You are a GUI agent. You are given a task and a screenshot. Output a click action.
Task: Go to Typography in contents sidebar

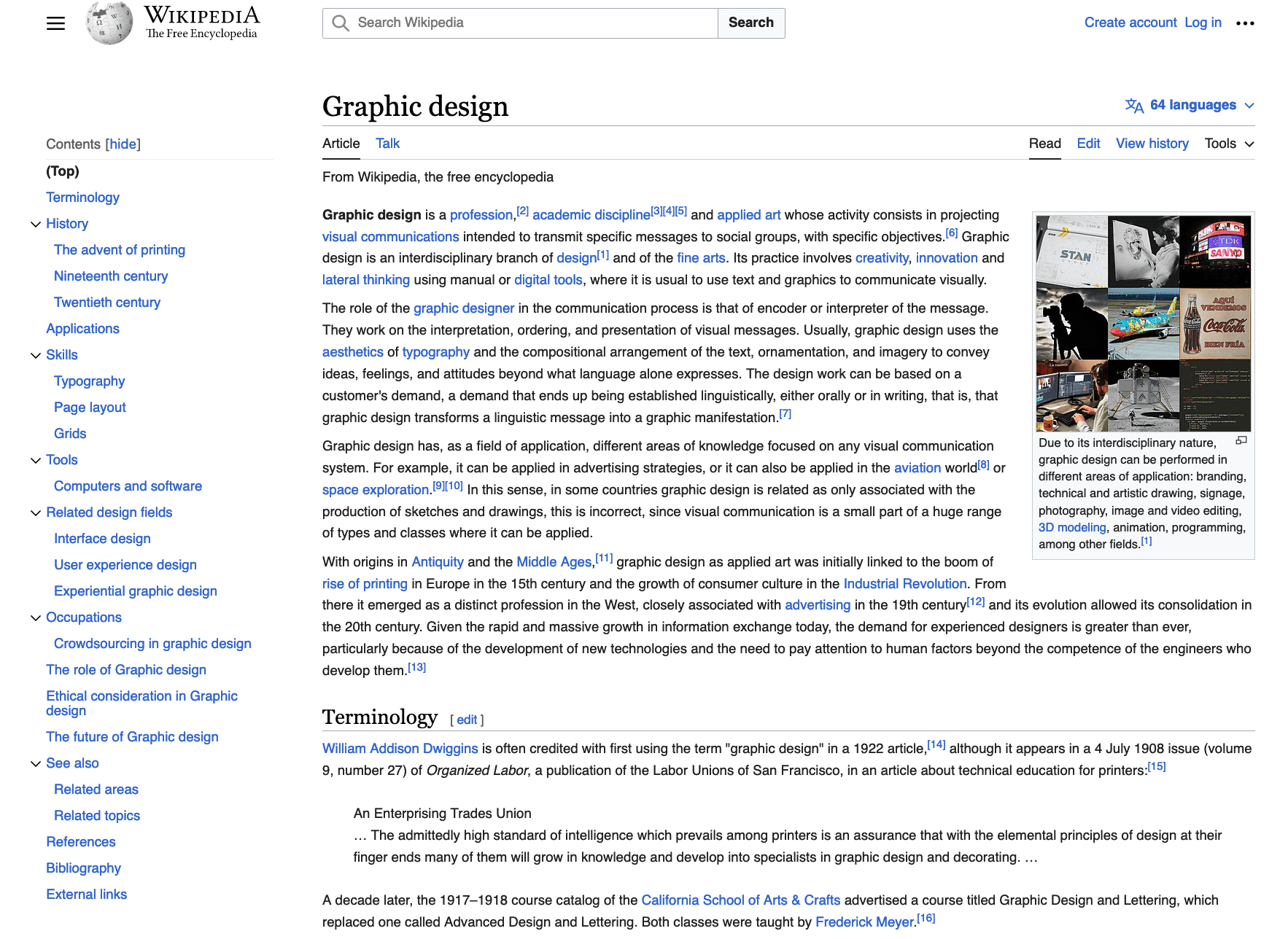(x=89, y=381)
